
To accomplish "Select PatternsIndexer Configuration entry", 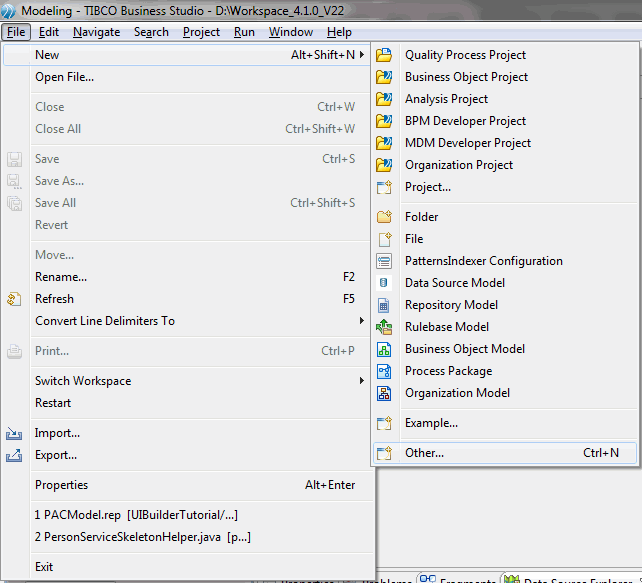I will 505,261.
